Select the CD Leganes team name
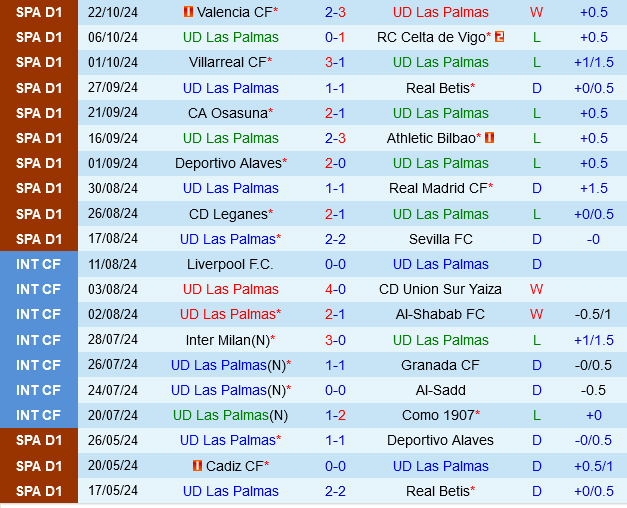The height and width of the screenshot is (508, 627). coord(228,214)
